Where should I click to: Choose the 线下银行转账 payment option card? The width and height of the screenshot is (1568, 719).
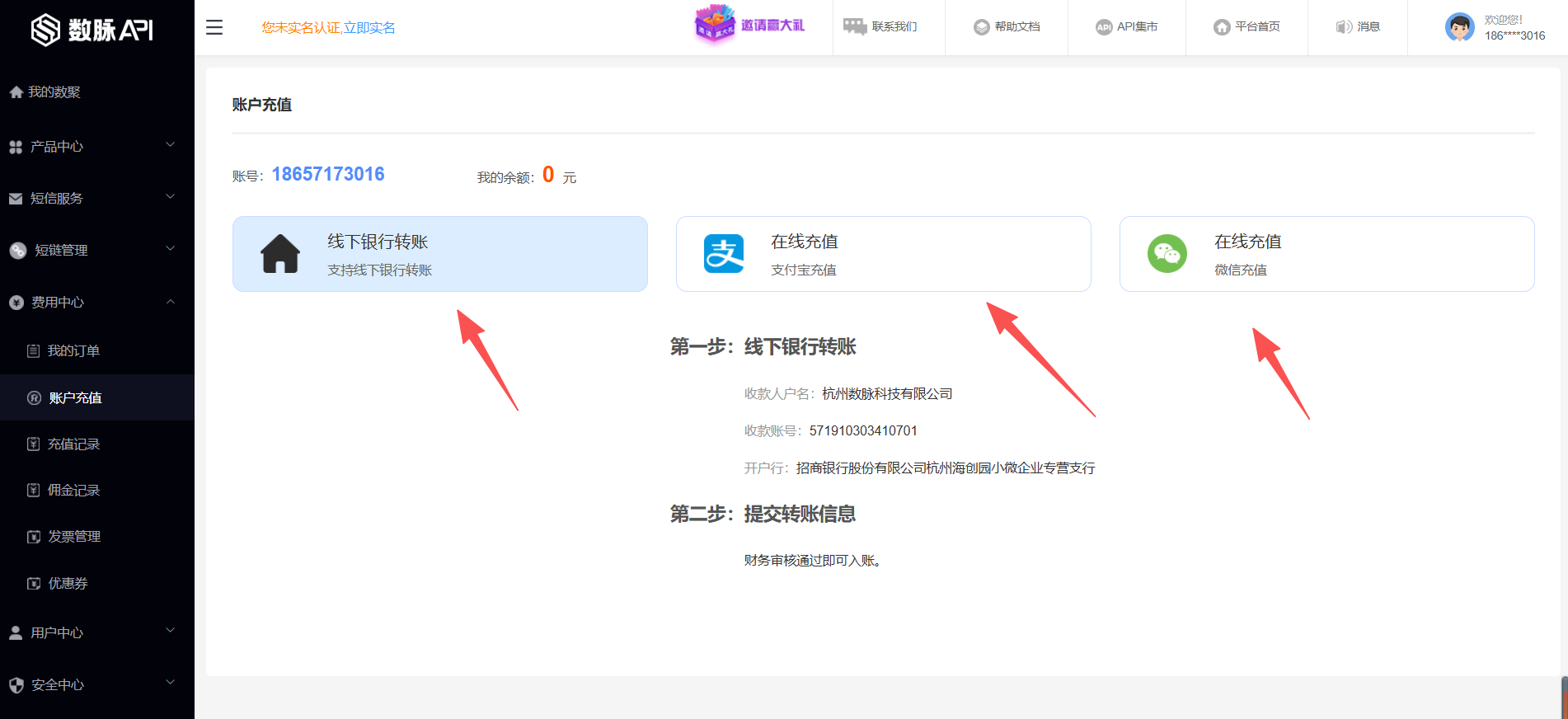(x=439, y=254)
